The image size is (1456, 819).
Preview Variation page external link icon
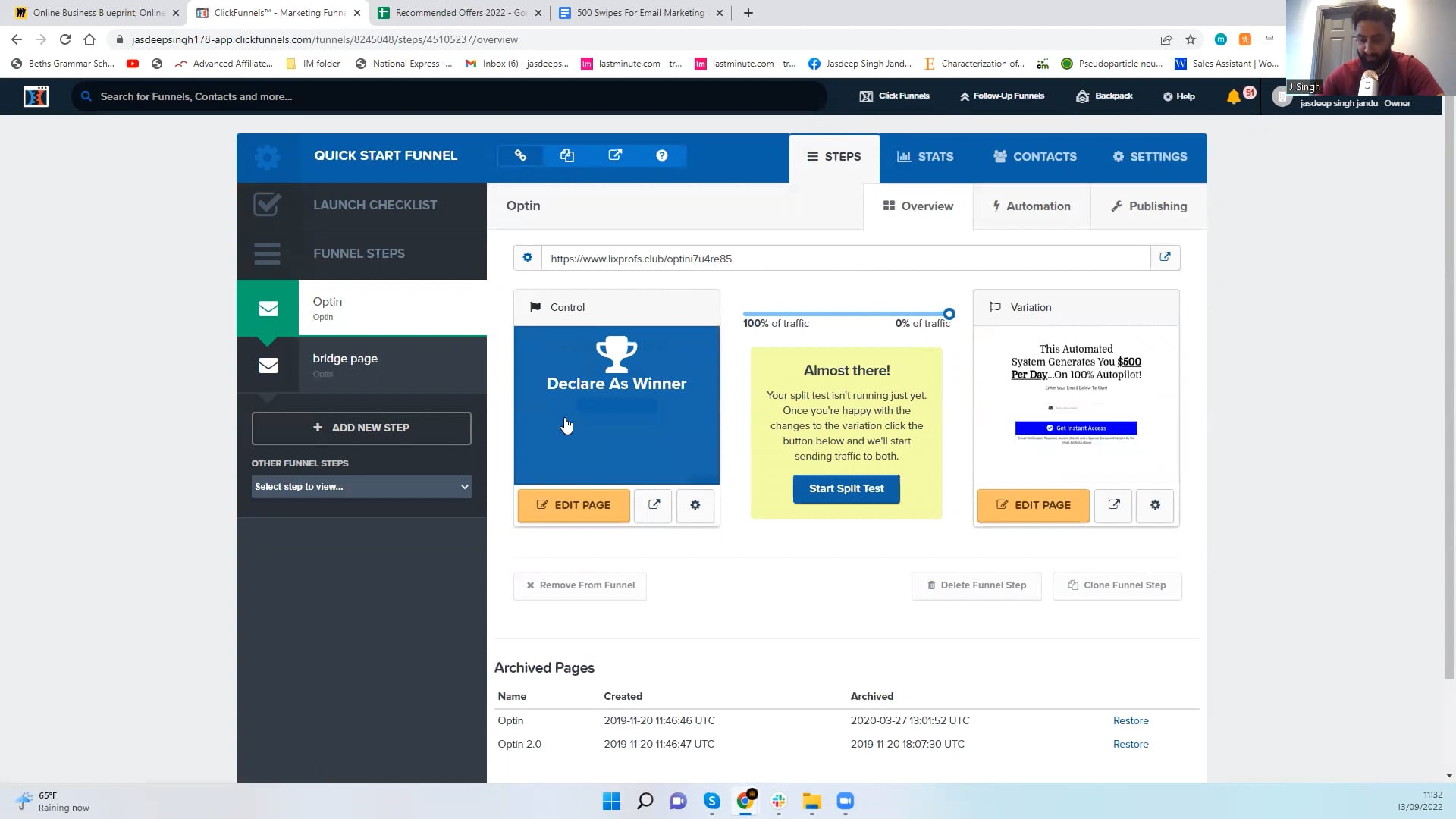coord(1114,505)
